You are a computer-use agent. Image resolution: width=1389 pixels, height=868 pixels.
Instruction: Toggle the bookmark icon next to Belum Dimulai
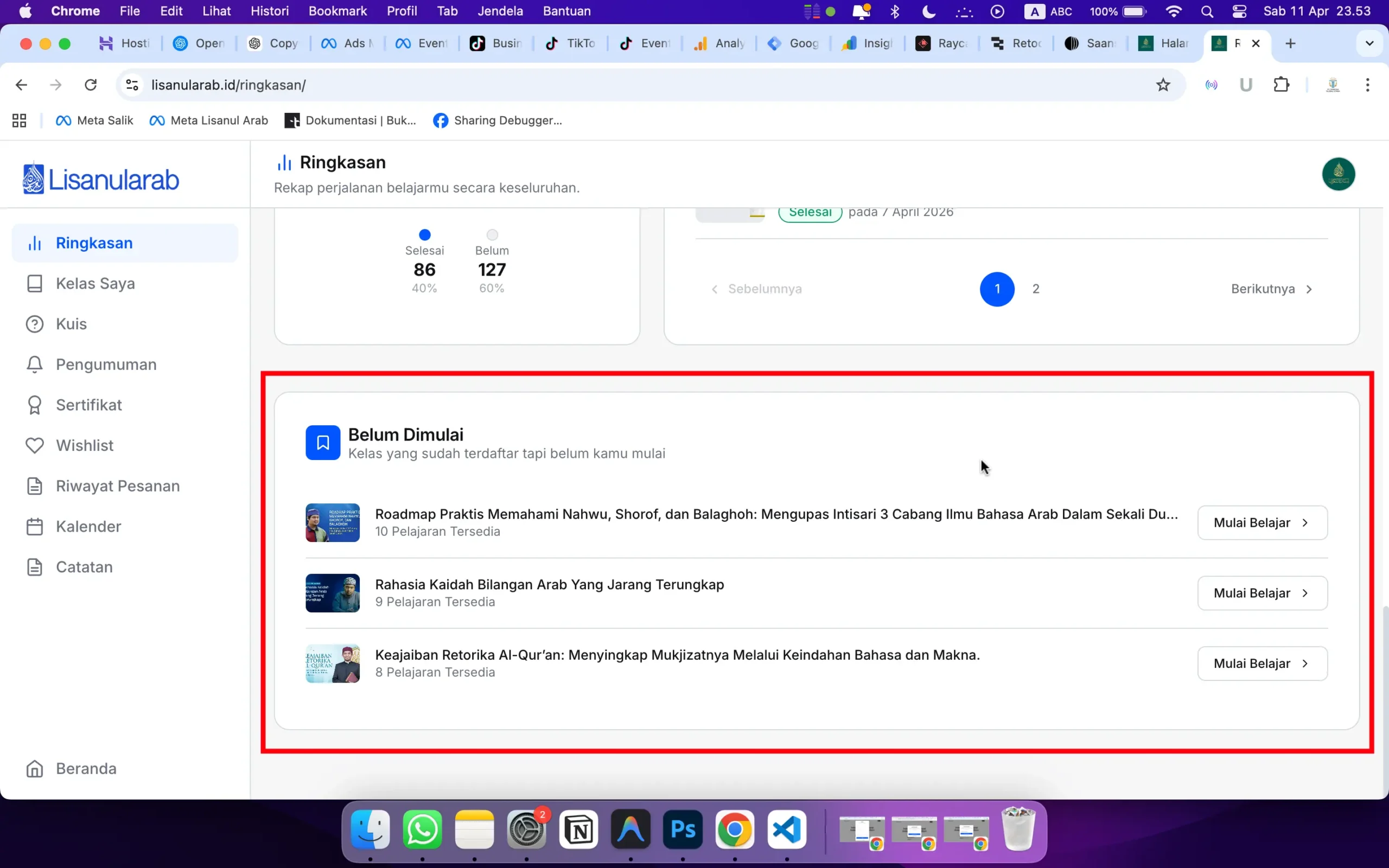[x=323, y=442]
